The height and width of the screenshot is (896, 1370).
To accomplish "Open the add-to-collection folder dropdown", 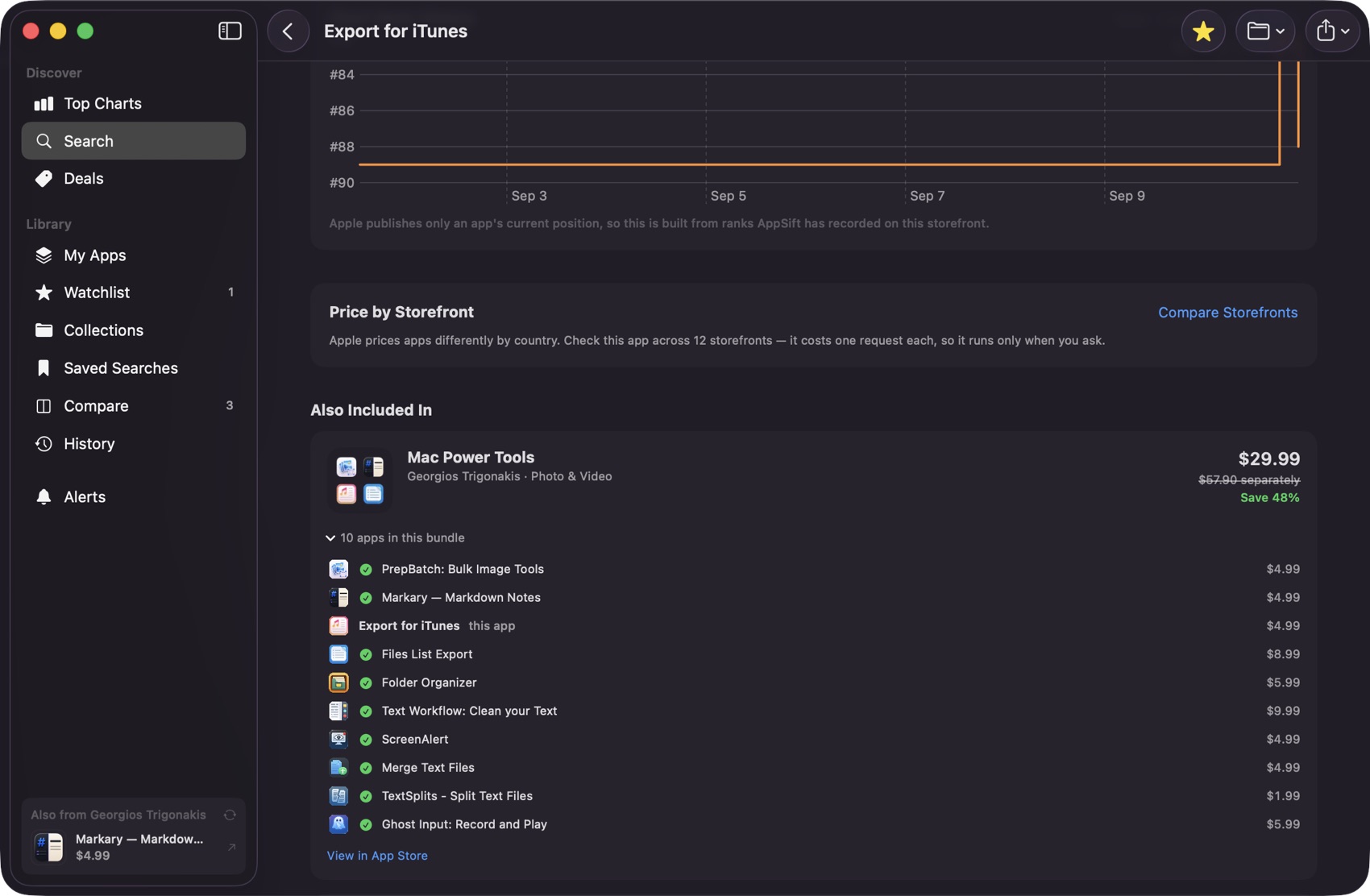I will (1265, 31).
